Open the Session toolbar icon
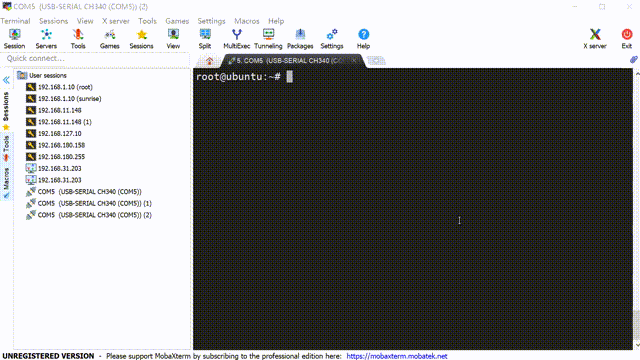Screen dimensions: 640x360 pos(15,39)
